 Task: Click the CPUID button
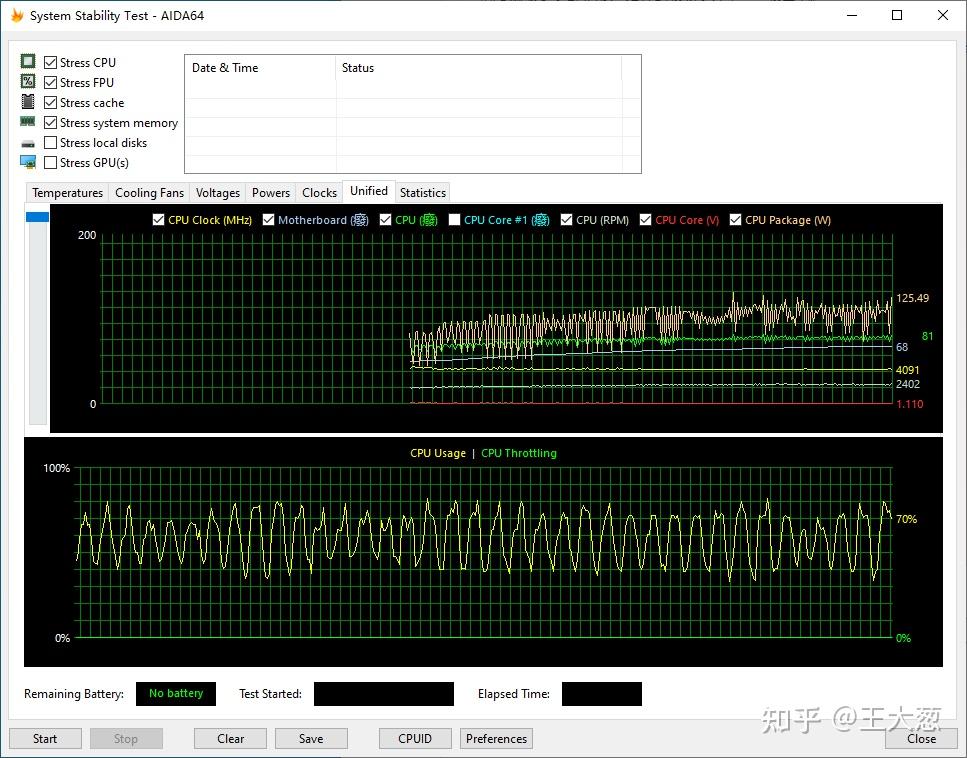click(x=415, y=739)
